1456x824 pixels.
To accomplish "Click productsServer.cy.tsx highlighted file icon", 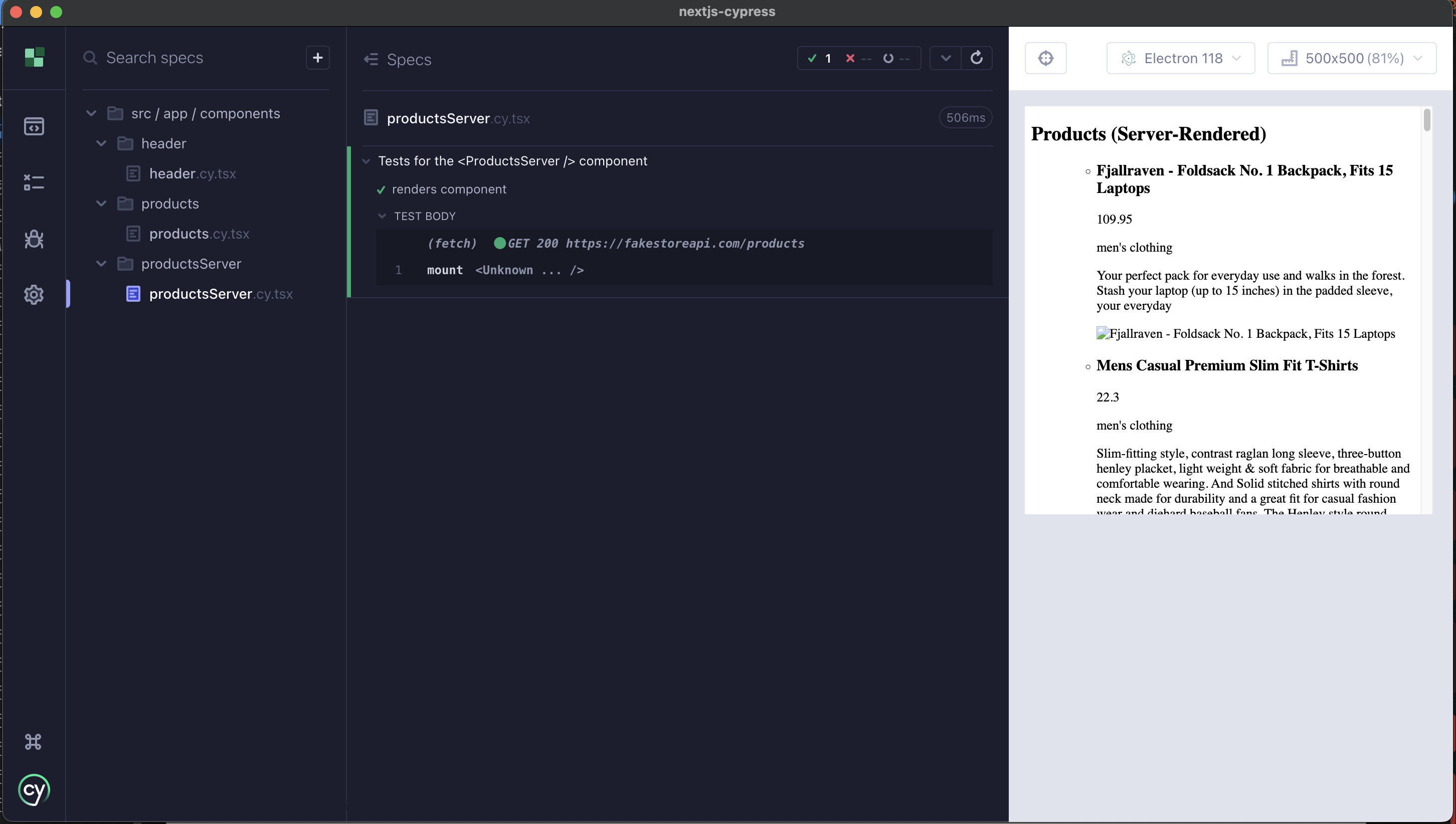I will pyautogui.click(x=133, y=294).
